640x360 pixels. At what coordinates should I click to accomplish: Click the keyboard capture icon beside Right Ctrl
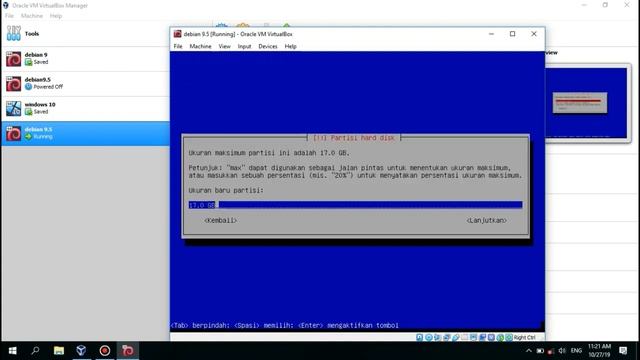point(509,338)
